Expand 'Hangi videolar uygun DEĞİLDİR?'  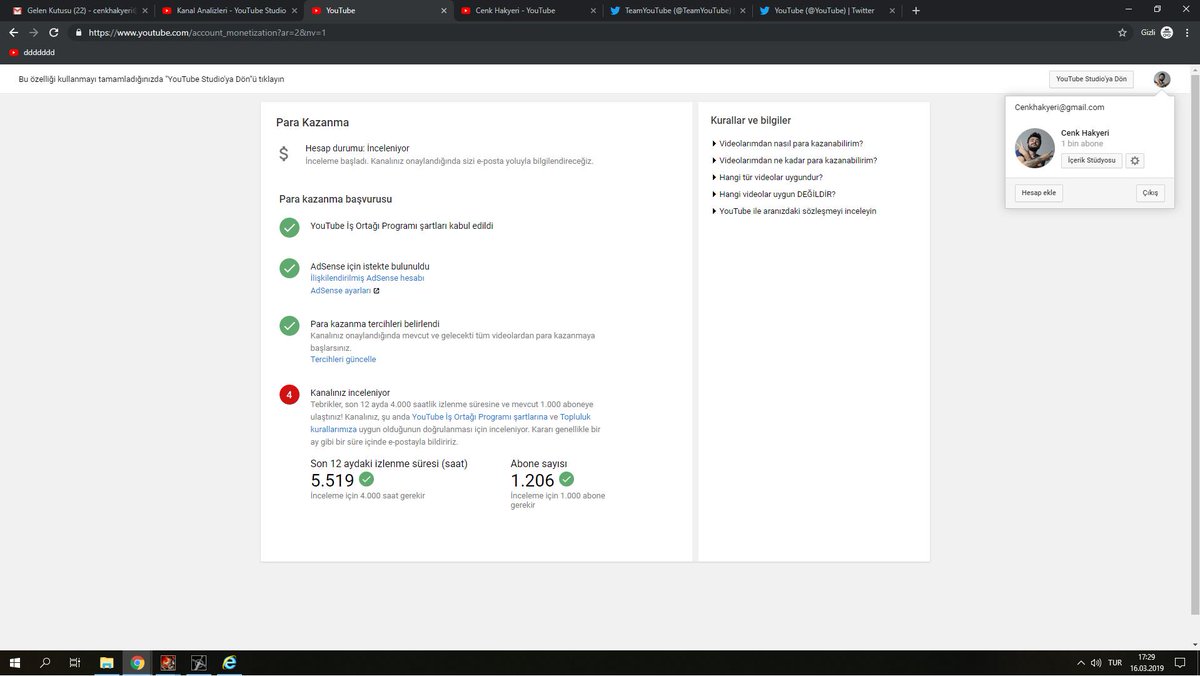point(773,194)
